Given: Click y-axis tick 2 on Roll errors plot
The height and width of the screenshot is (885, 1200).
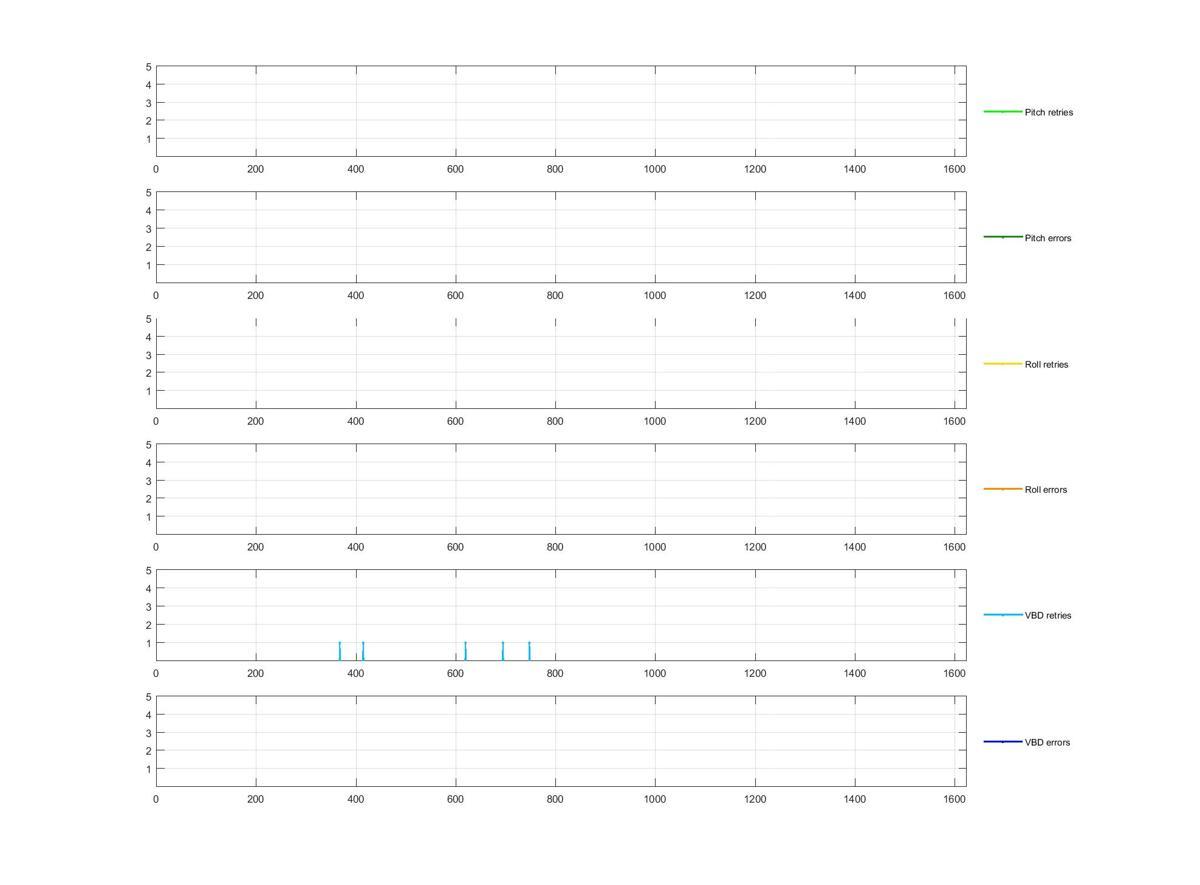Looking at the screenshot, I should [148, 499].
